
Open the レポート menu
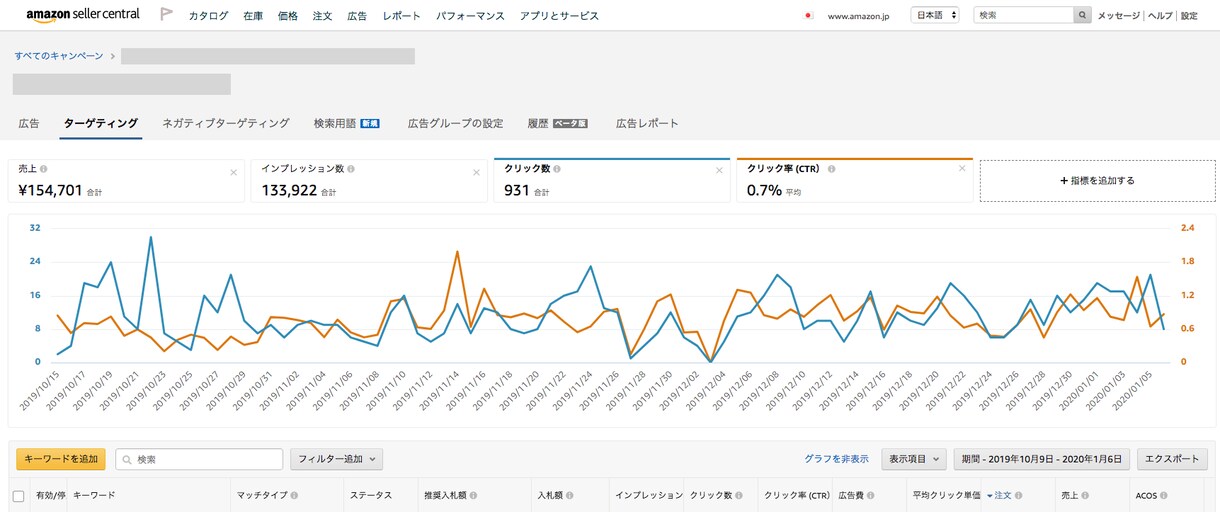[402, 16]
